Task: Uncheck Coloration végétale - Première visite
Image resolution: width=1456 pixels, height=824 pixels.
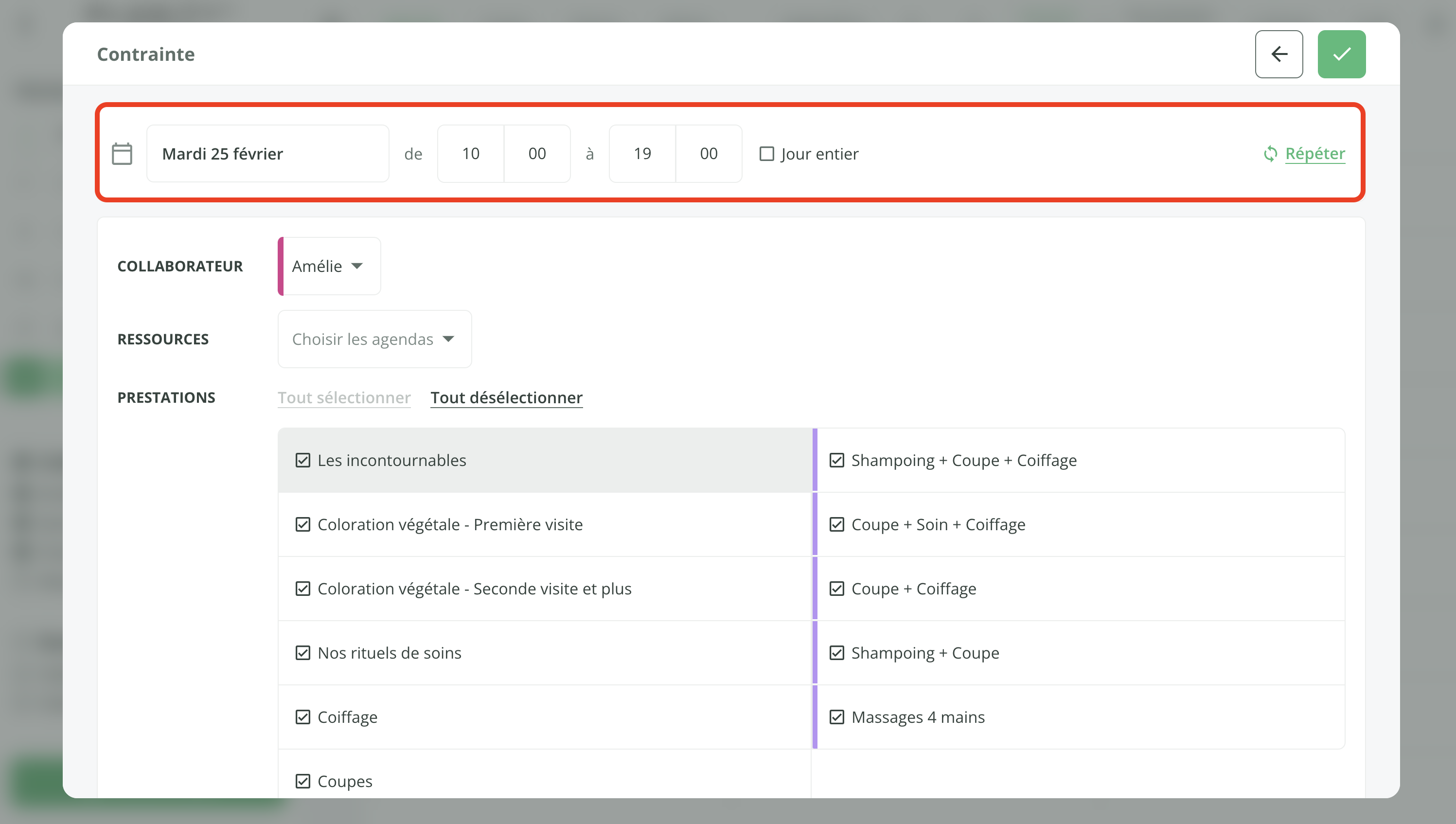Action: point(303,524)
